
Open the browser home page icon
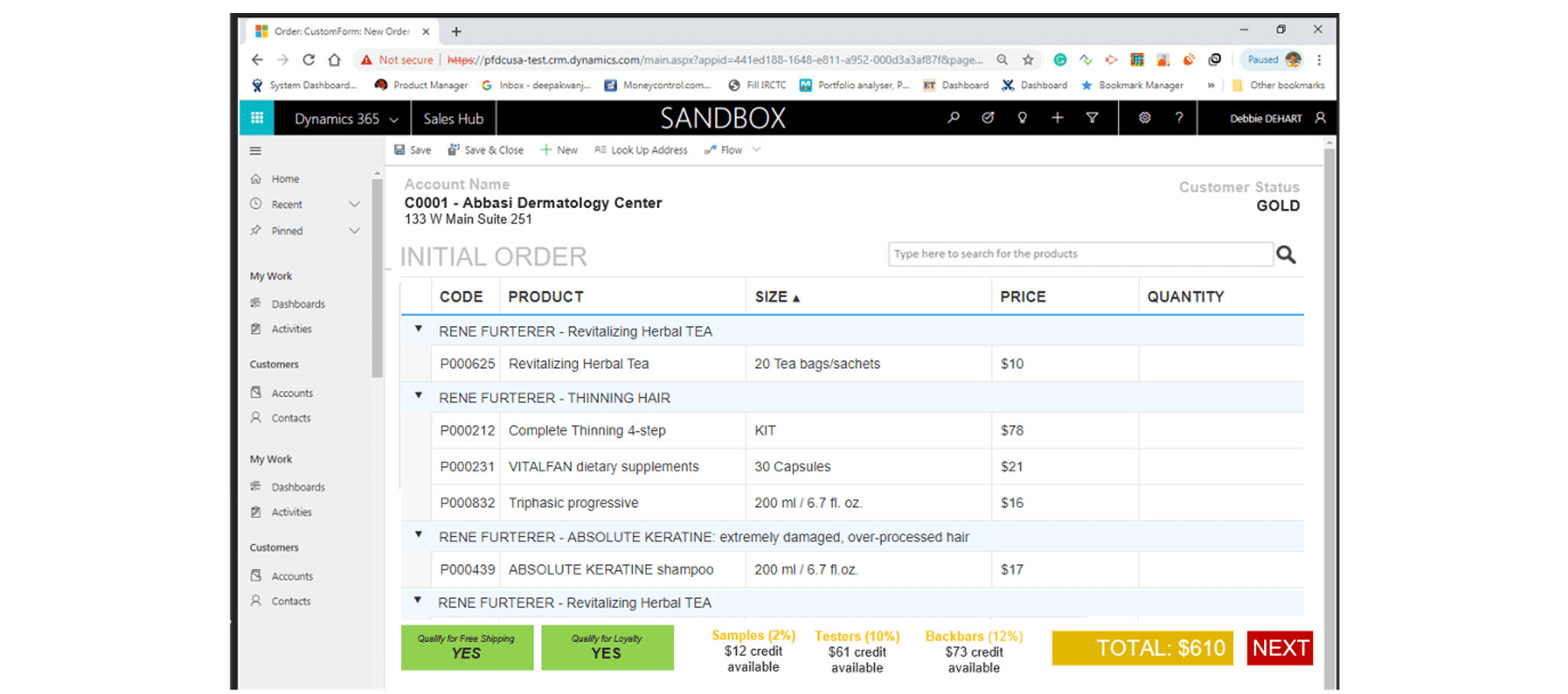335,60
